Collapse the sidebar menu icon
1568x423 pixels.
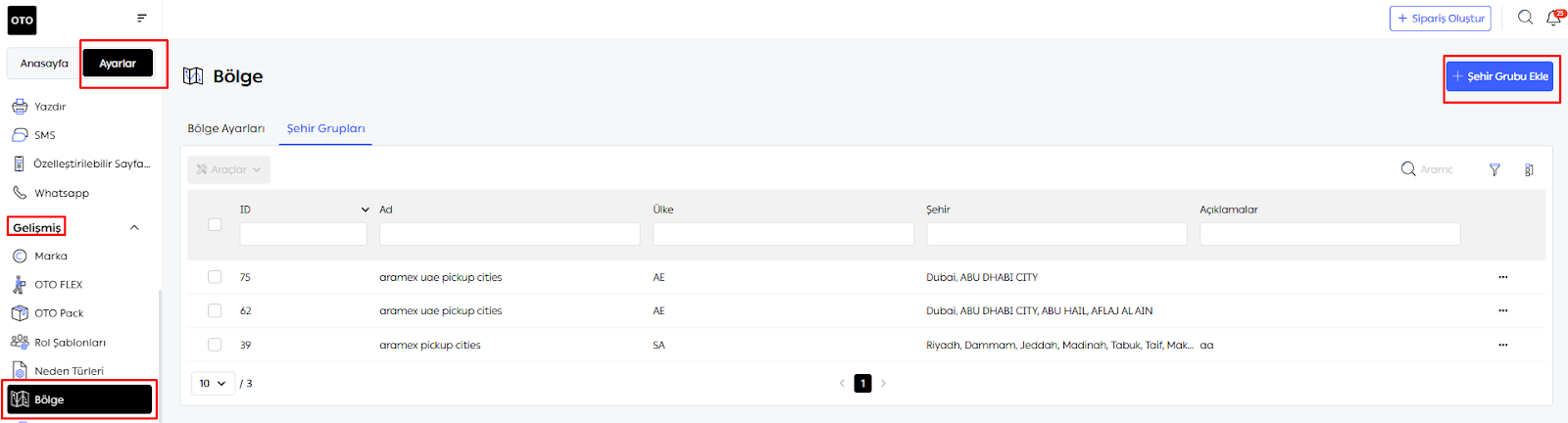(x=142, y=18)
